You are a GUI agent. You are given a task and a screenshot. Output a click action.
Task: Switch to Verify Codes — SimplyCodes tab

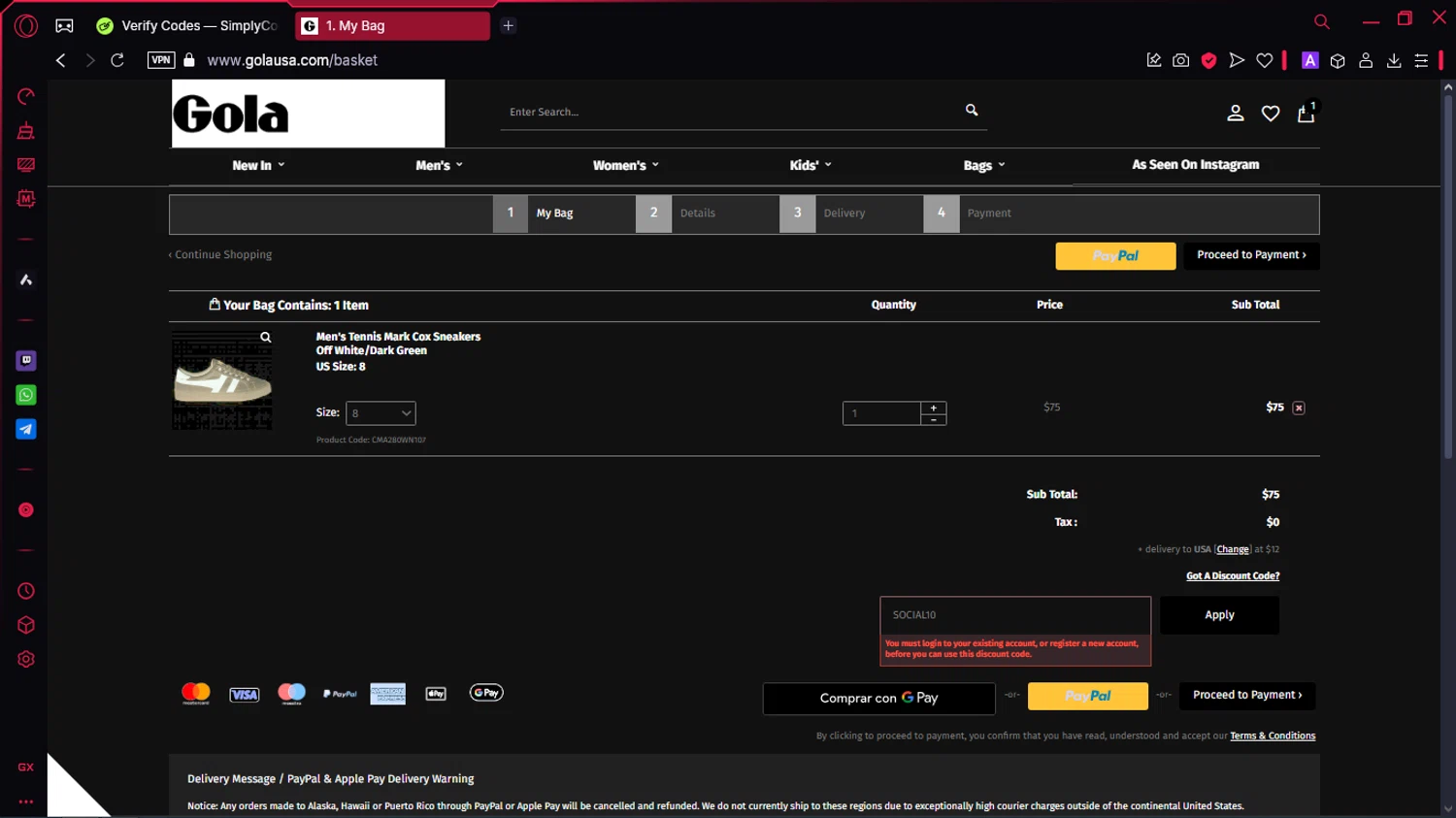(187, 26)
